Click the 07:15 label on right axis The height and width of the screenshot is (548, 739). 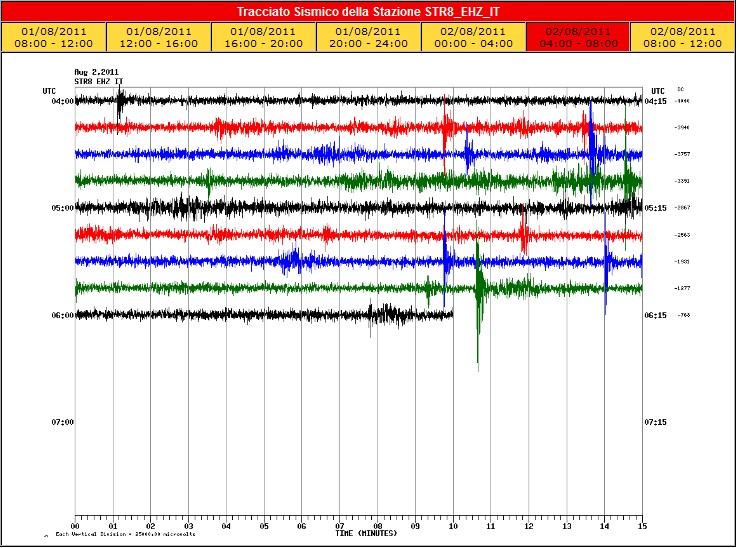tap(656, 422)
